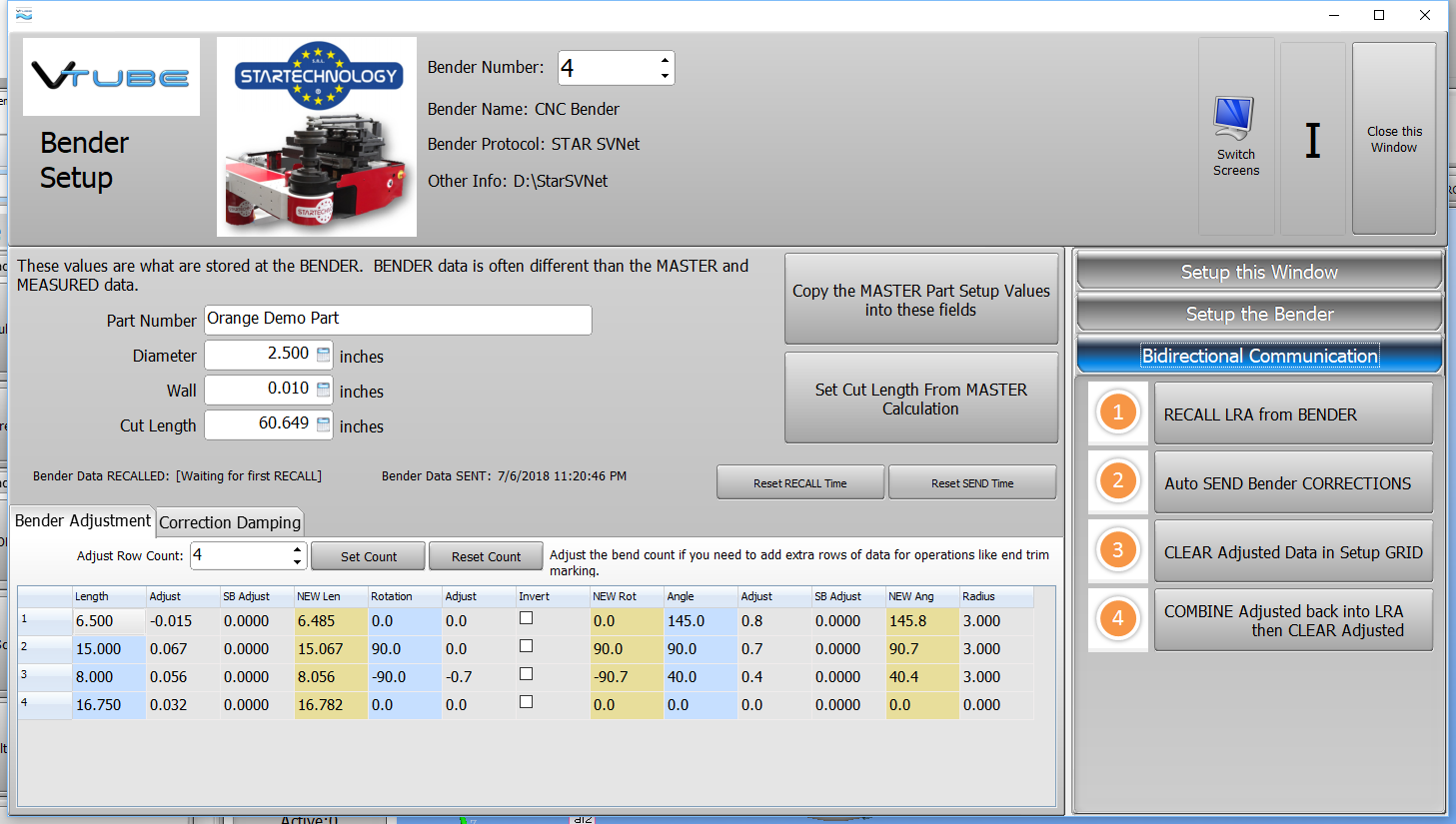
Task: Click the Switch Screens monitor icon
Action: (x=1234, y=118)
